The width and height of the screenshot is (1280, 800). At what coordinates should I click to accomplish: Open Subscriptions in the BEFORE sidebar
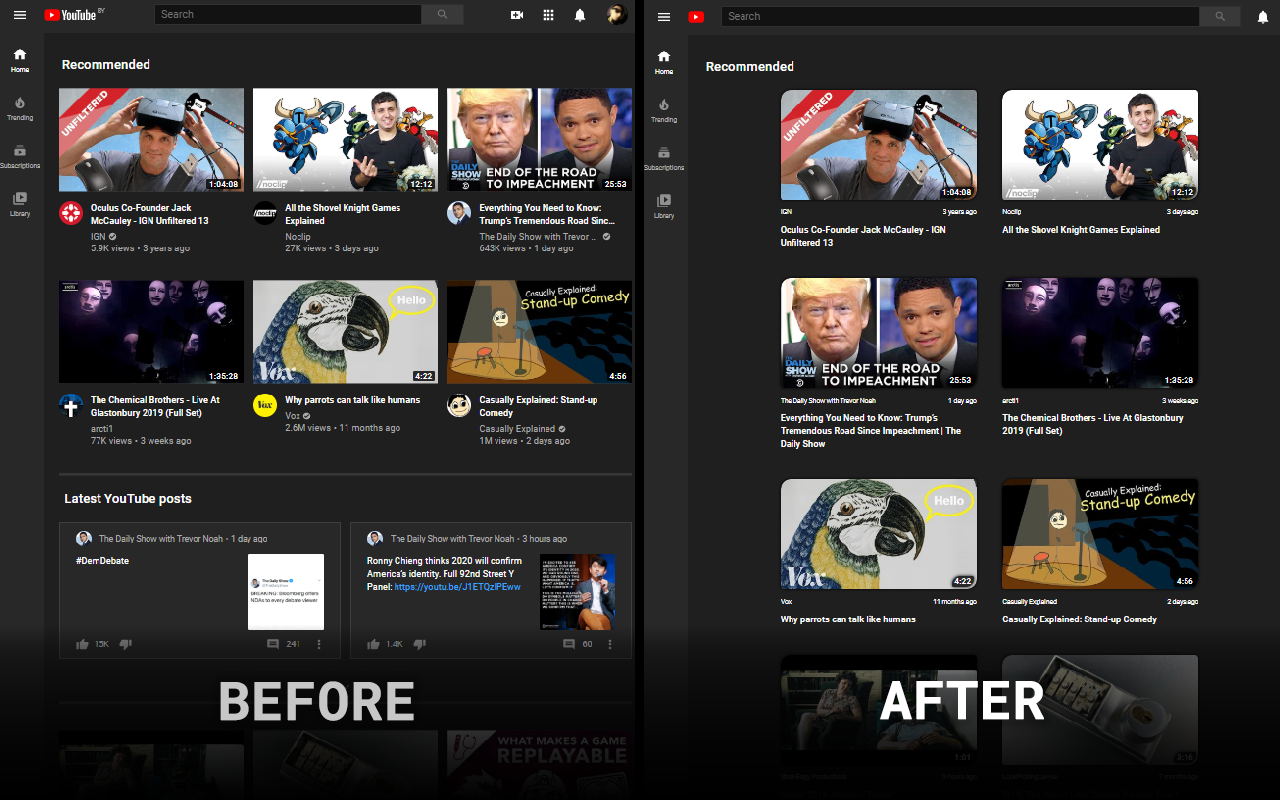(x=20, y=156)
